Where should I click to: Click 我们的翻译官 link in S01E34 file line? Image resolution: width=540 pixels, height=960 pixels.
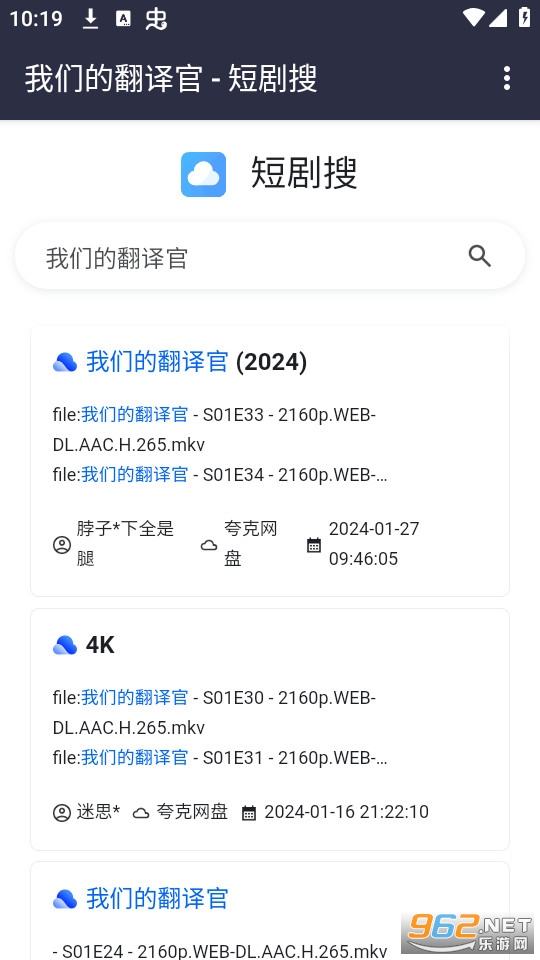click(x=135, y=474)
